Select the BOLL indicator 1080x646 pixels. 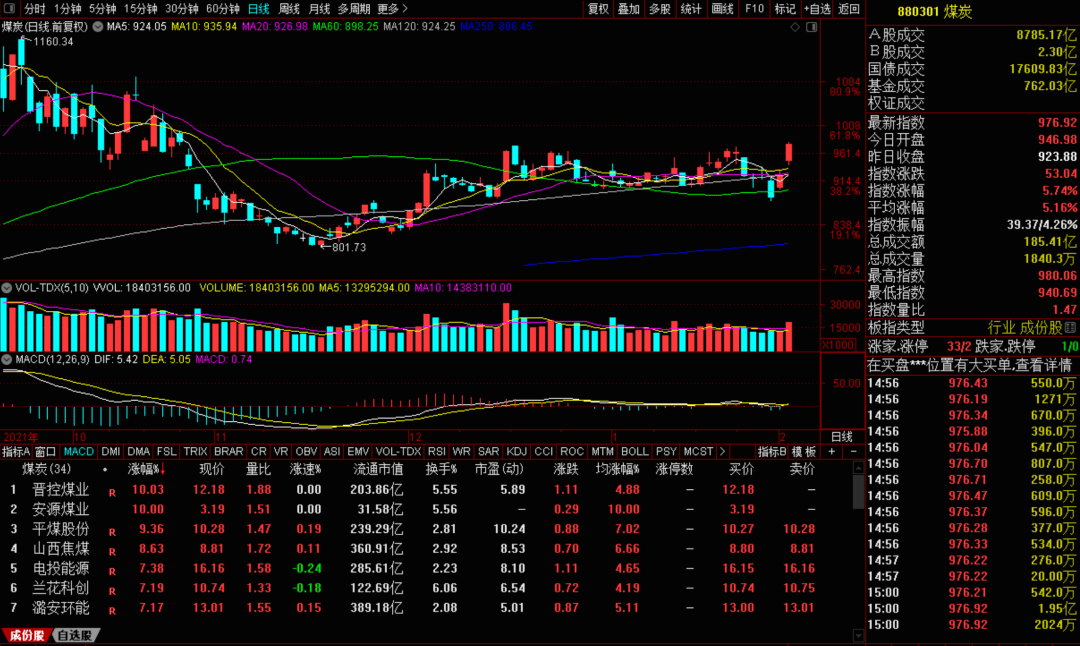pyautogui.click(x=634, y=452)
